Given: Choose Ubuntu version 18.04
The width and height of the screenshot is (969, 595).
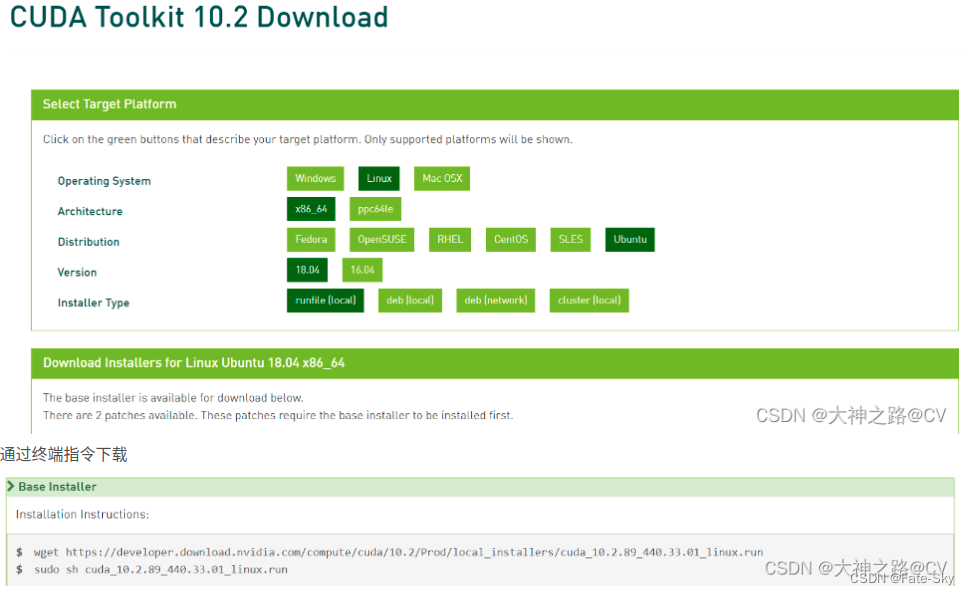Looking at the screenshot, I should click(307, 270).
